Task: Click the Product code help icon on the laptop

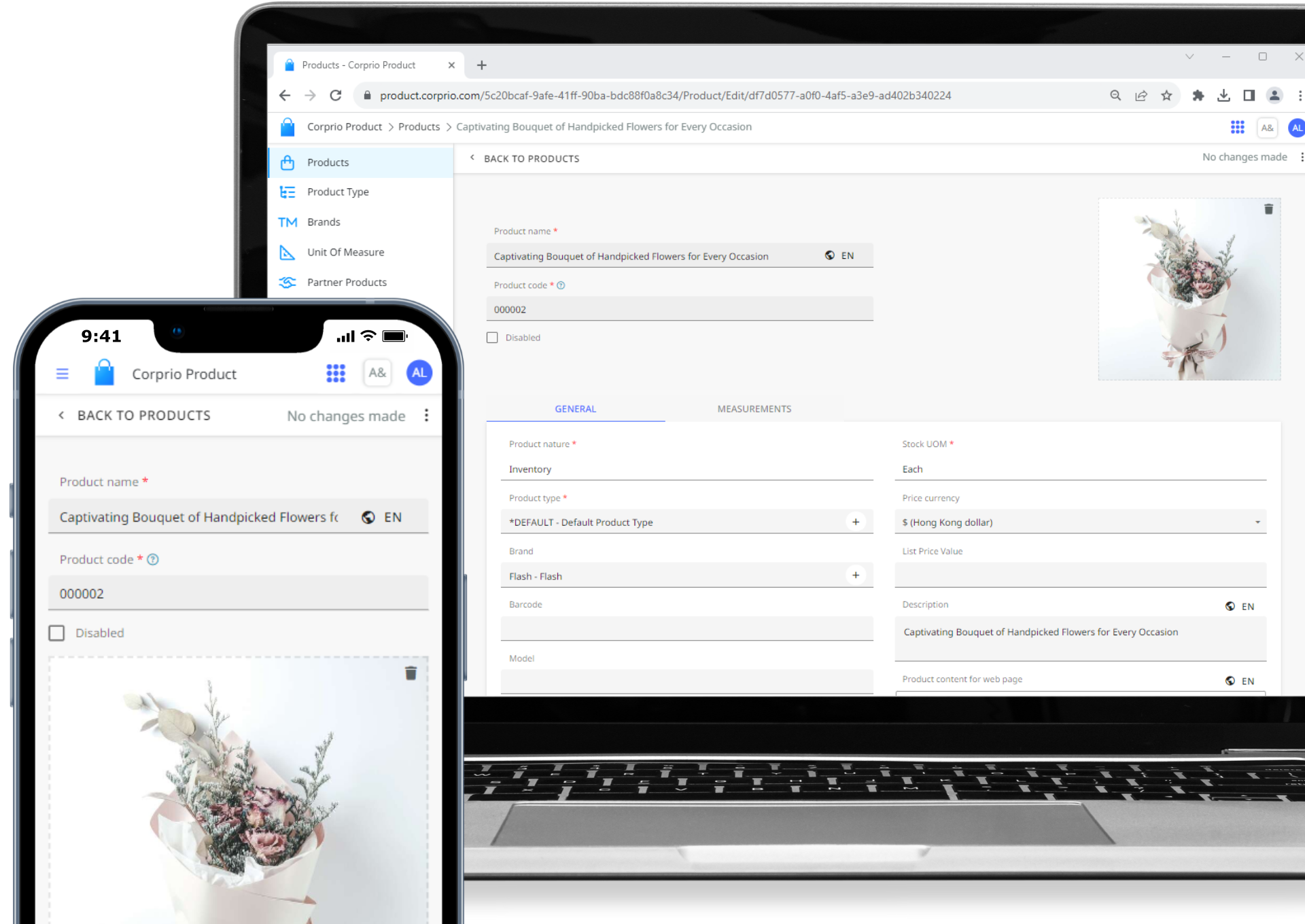Action: pyautogui.click(x=561, y=285)
